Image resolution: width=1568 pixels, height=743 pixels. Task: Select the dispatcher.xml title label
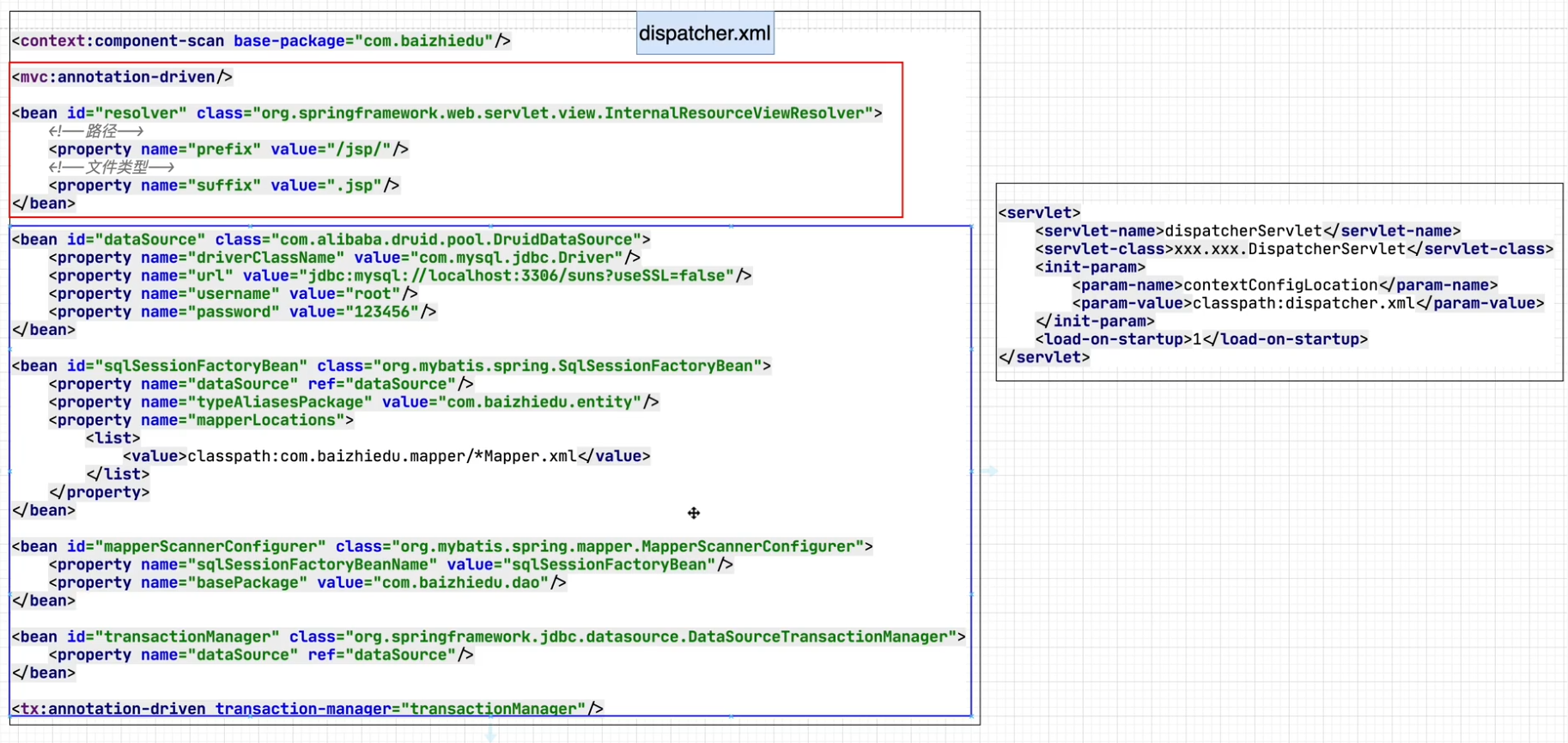pos(704,33)
